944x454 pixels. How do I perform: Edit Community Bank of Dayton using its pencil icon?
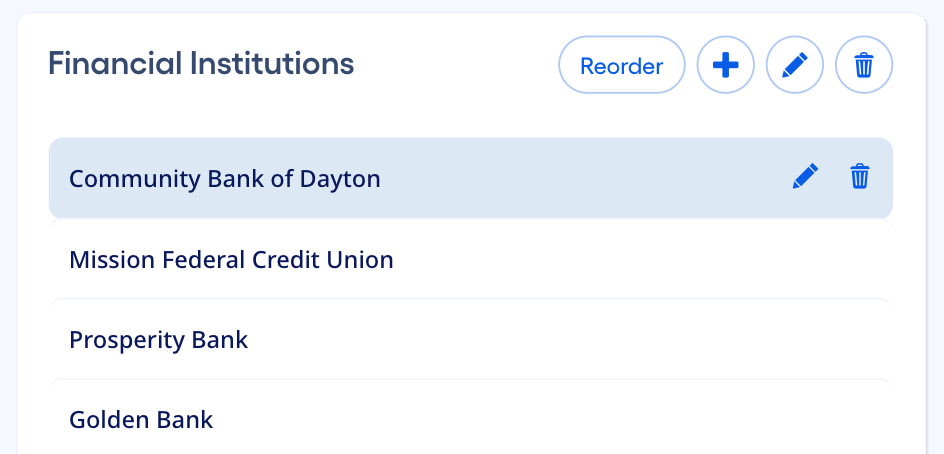click(805, 177)
